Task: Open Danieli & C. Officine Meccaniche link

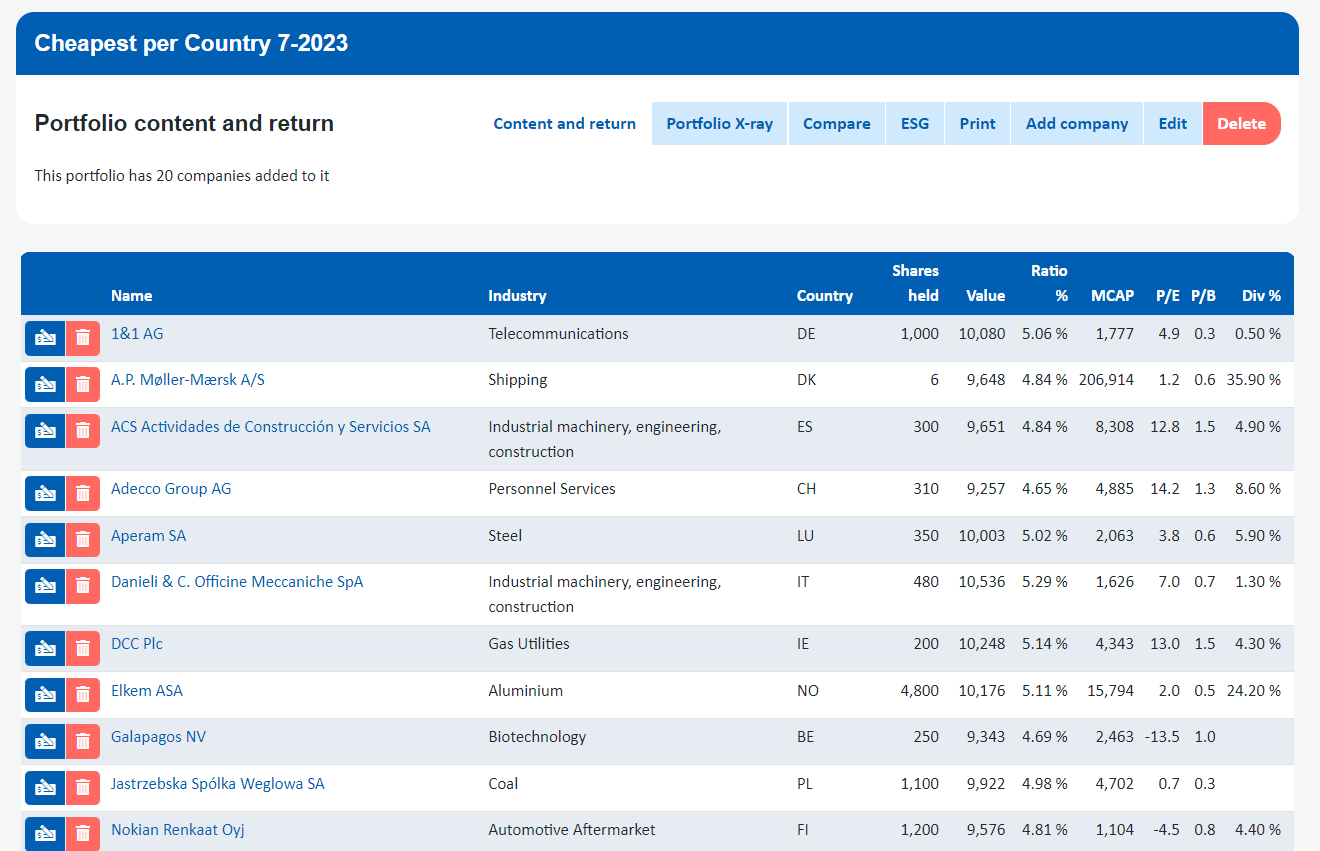Action: (237, 582)
